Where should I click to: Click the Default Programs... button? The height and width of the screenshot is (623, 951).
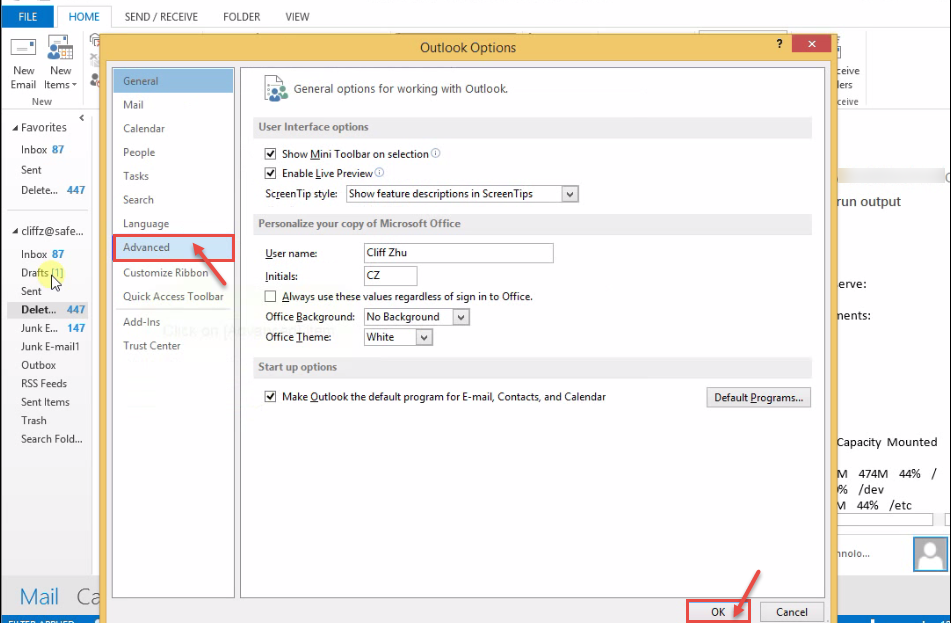pos(758,398)
